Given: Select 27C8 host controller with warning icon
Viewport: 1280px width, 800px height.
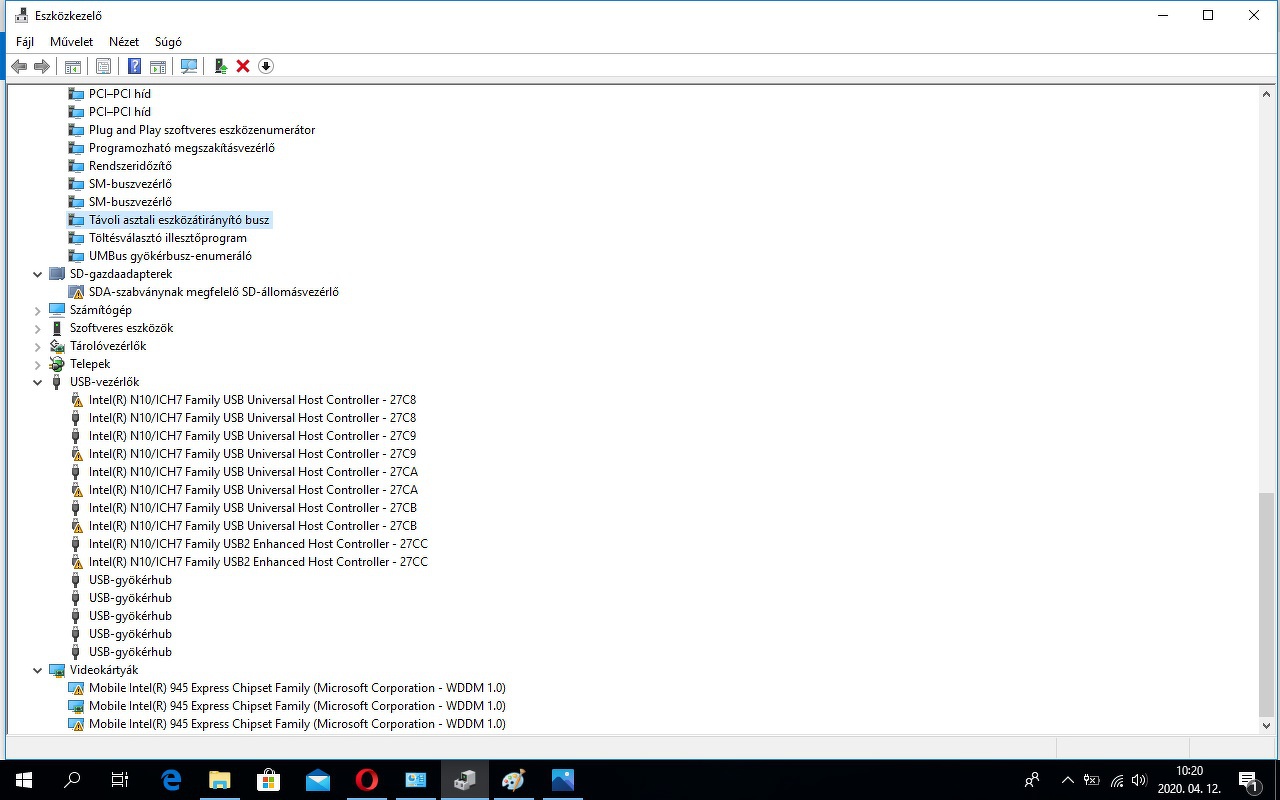Looking at the screenshot, I should pos(252,400).
